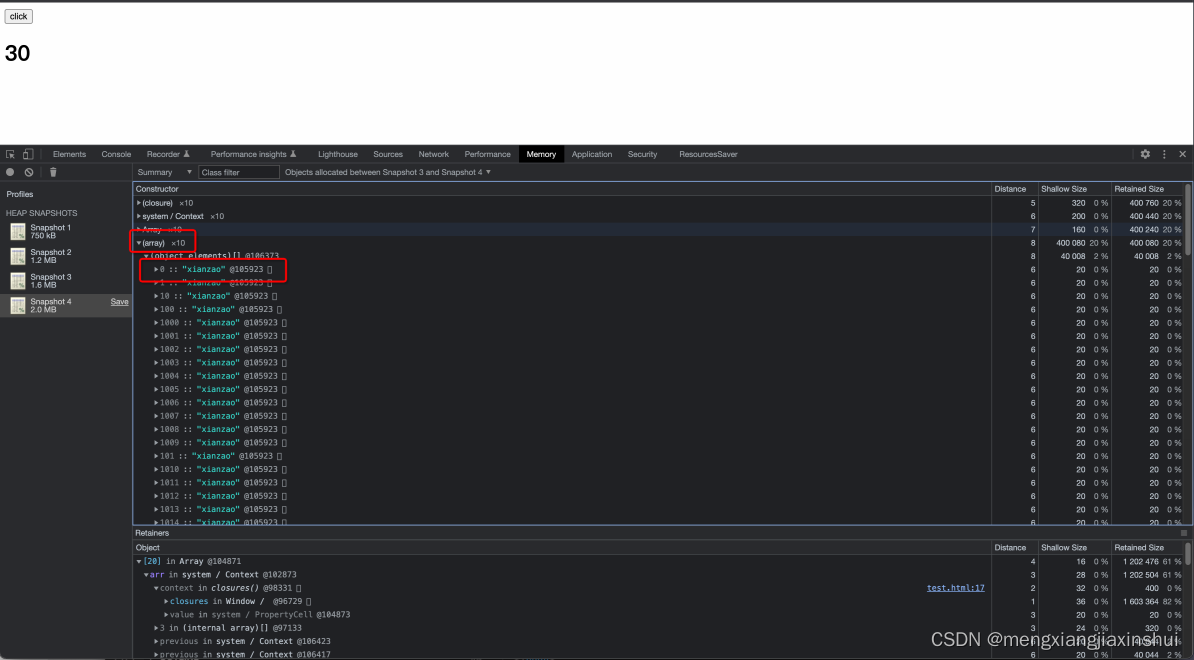Image resolution: width=1194 pixels, height=660 pixels.
Task: Expand the (closure) ×10 constructor row
Action: click(139, 203)
